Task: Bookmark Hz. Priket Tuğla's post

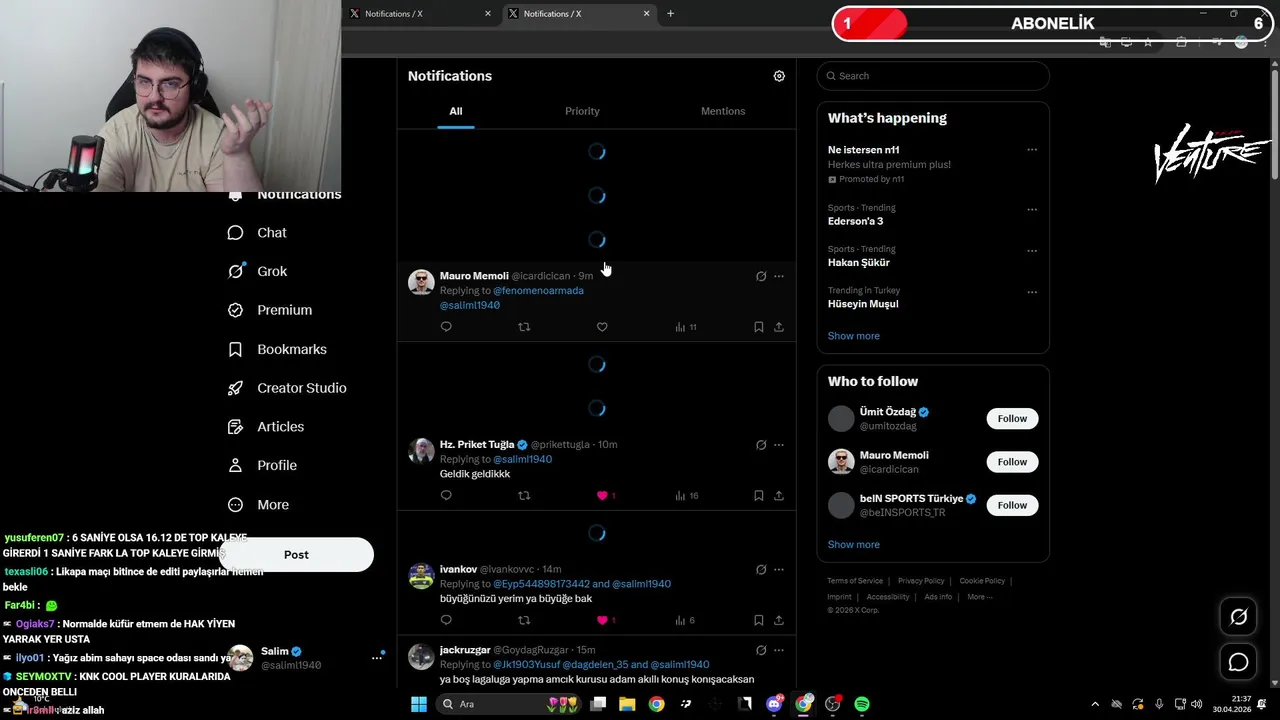Action: click(x=759, y=495)
